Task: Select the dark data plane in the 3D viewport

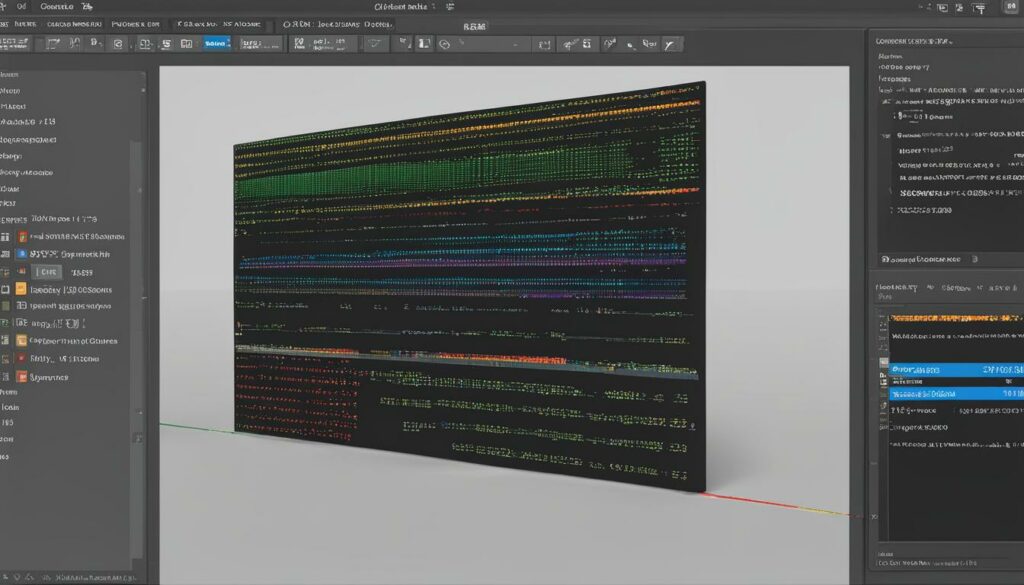Action: (469, 287)
